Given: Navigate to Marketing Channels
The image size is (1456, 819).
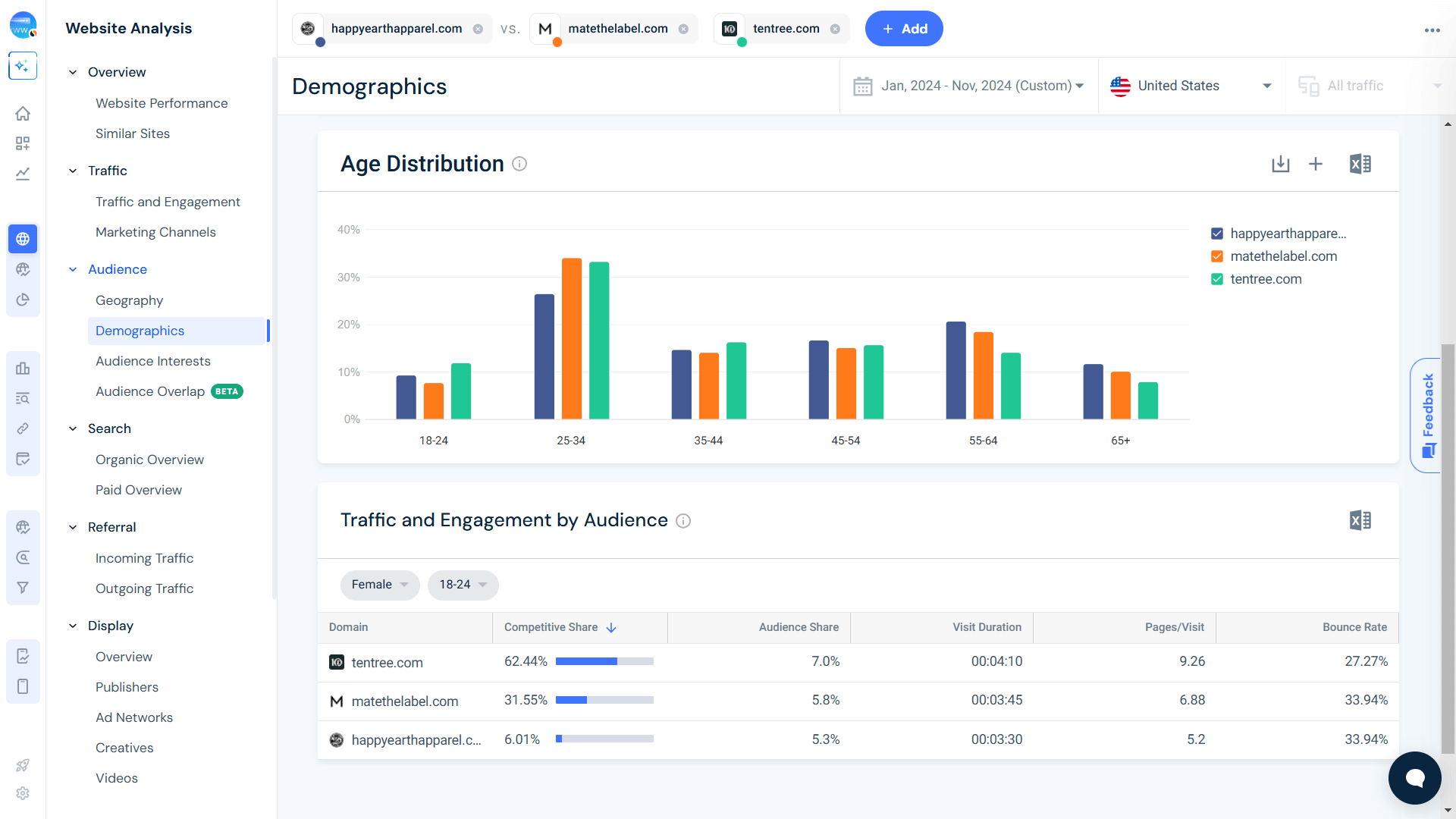Looking at the screenshot, I should [155, 232].
